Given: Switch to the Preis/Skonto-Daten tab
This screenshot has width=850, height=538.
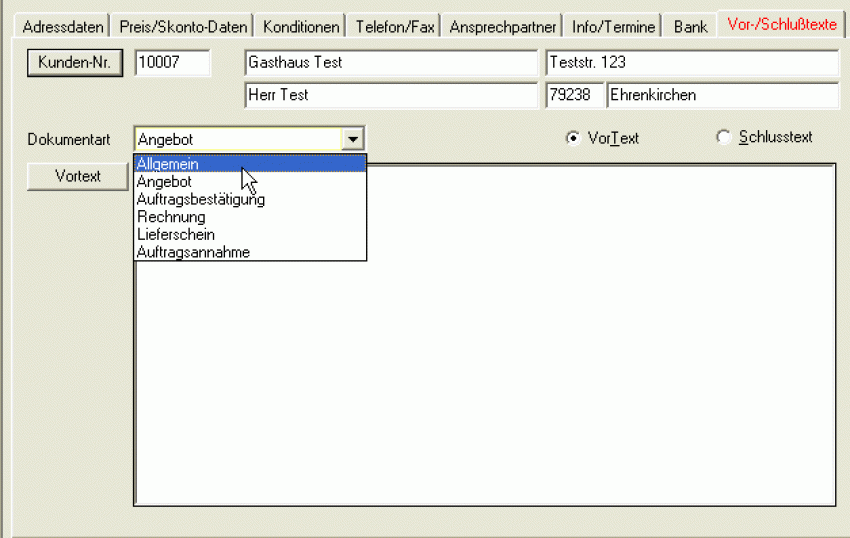Looking at the screenshot, I should click(x=183, y=27).
